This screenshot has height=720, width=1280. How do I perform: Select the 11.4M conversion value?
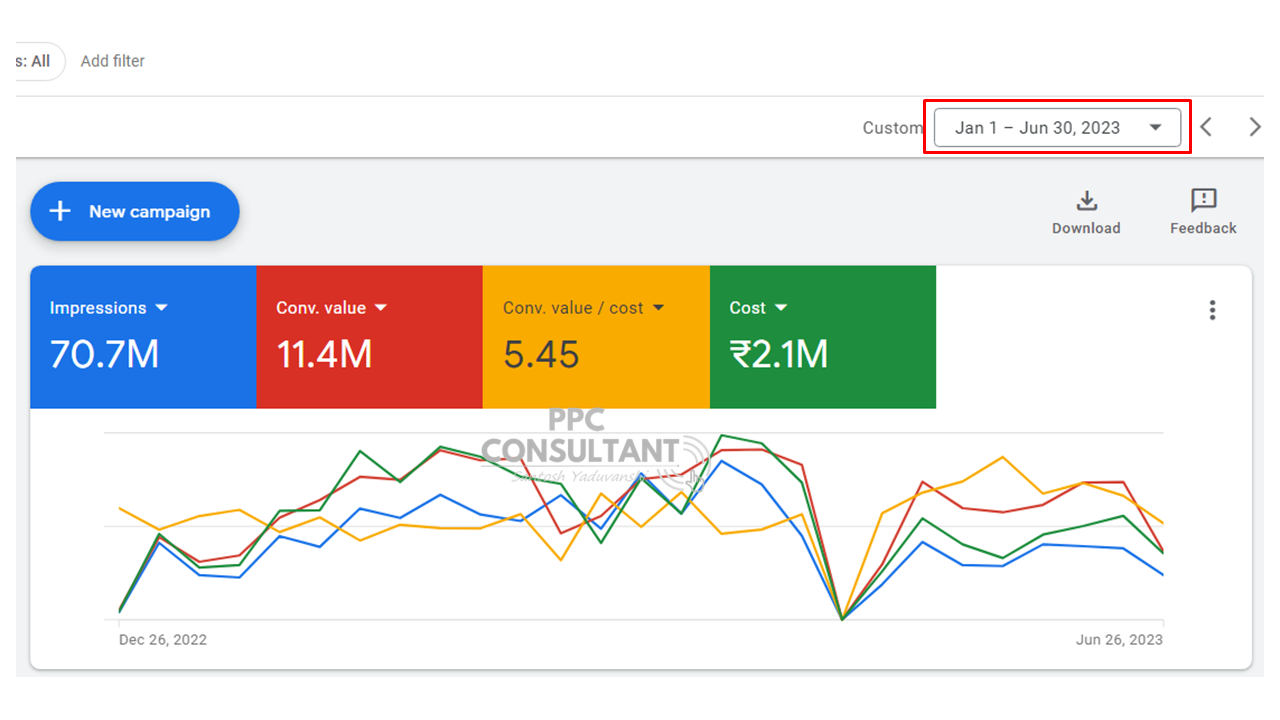[324, 354]
